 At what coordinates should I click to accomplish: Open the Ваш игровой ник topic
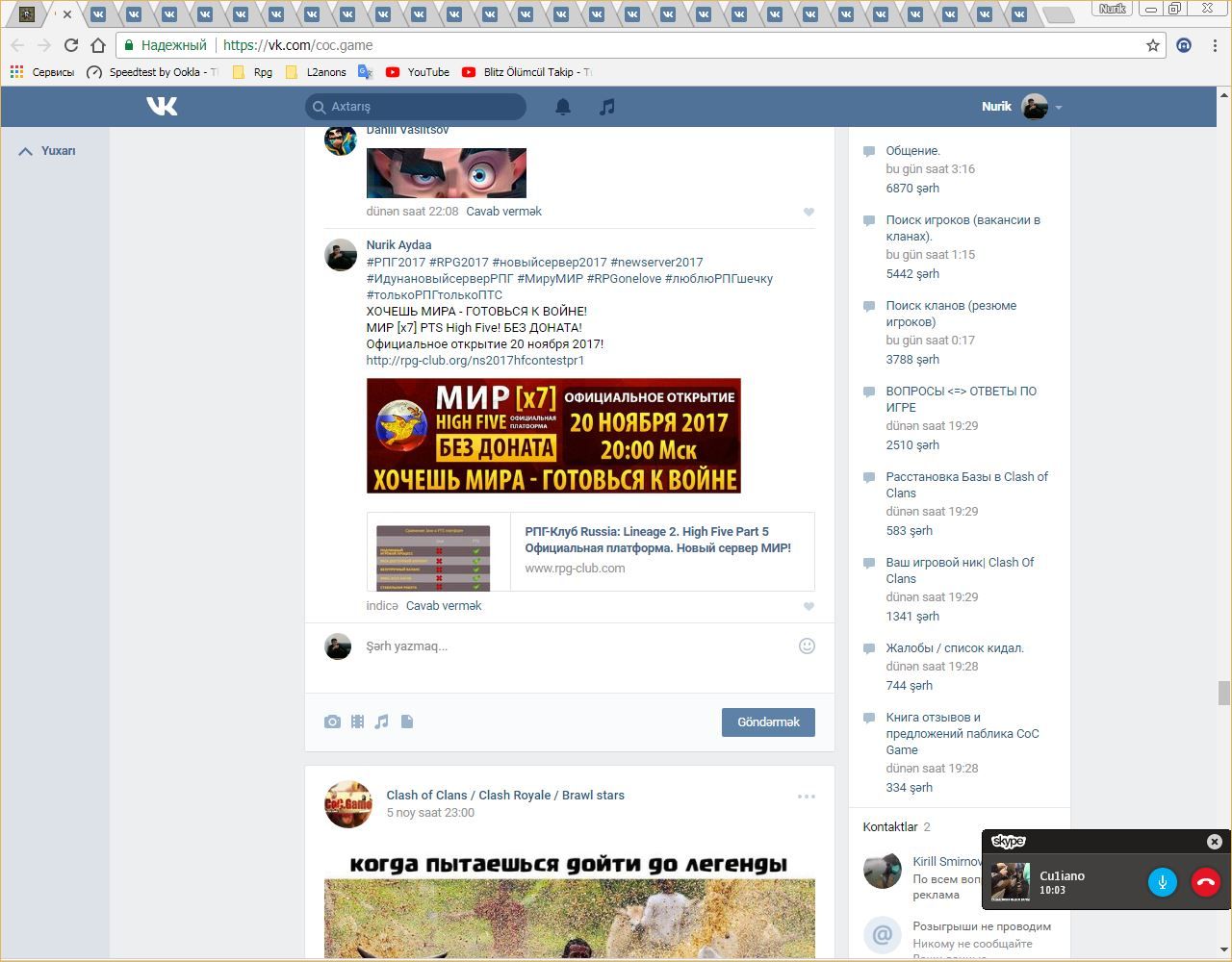pos(960,570)
